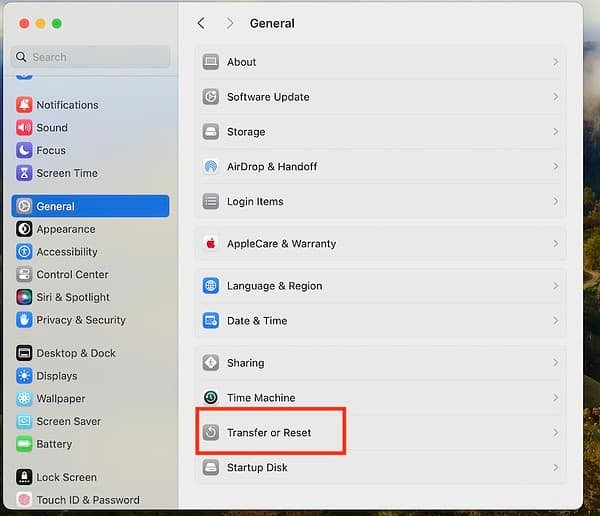600x516 pixels.
Task: Select General in the sidebar
Action: 90,206
